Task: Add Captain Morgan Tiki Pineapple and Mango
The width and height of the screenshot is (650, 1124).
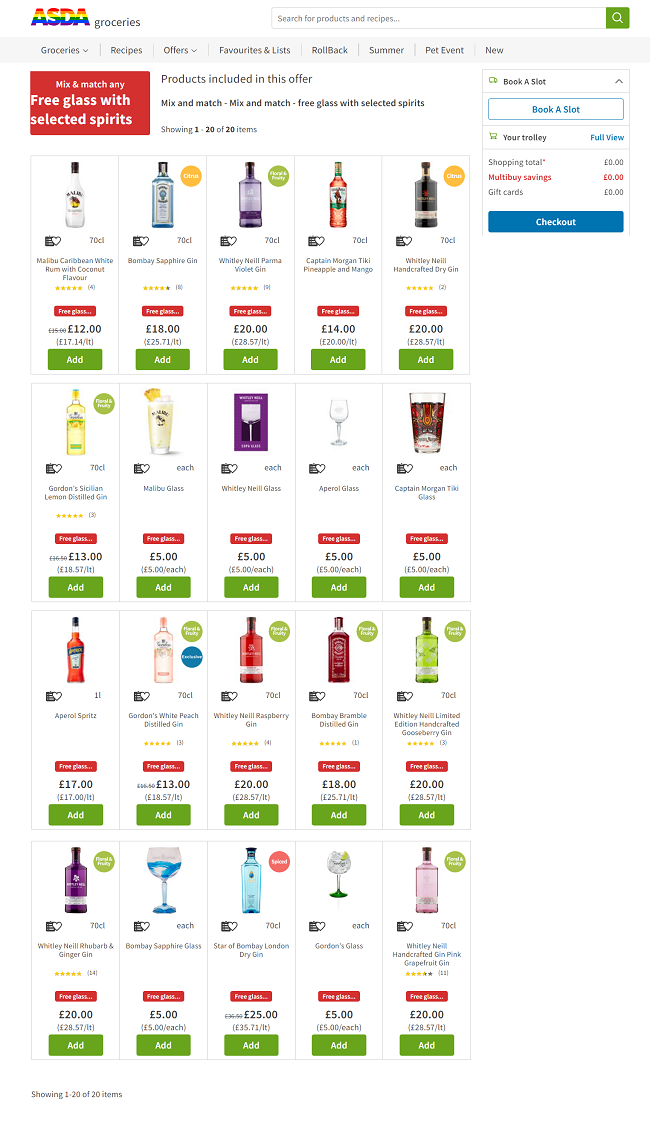Action: coord(338,360)
